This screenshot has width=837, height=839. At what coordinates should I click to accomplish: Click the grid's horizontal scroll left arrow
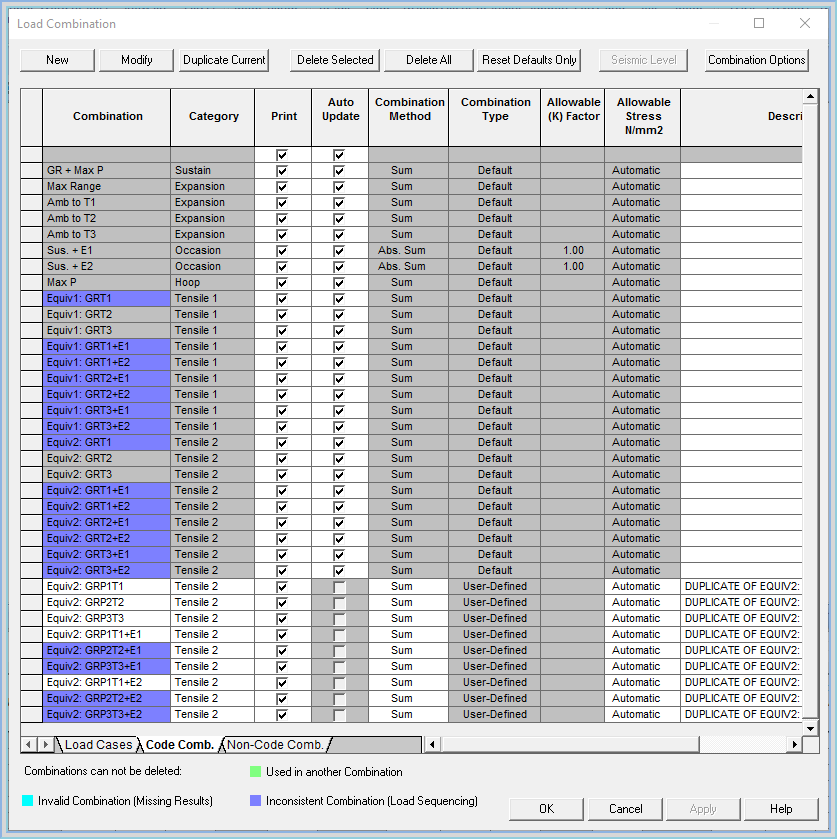433,744
